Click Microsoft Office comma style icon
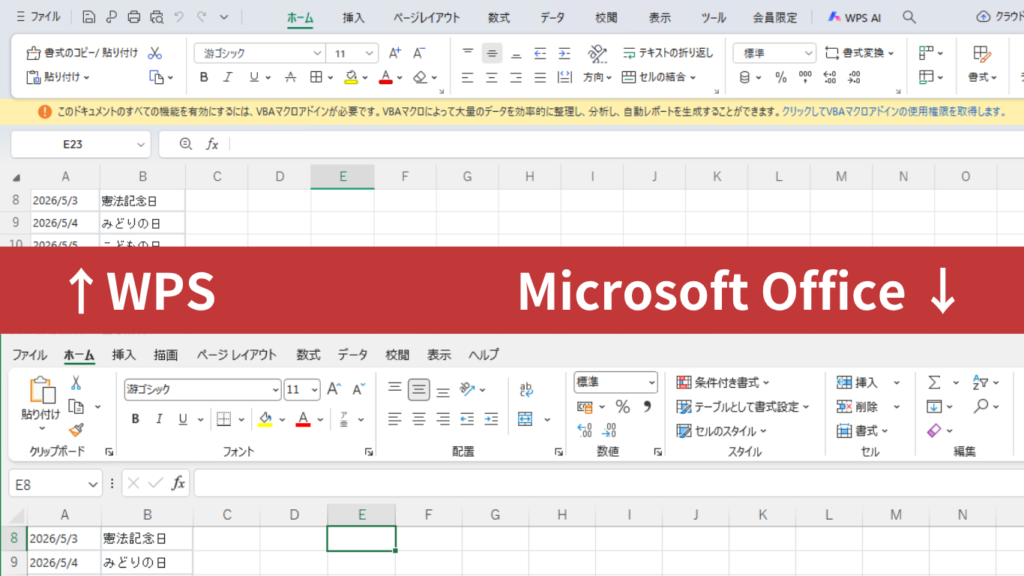 647,407
